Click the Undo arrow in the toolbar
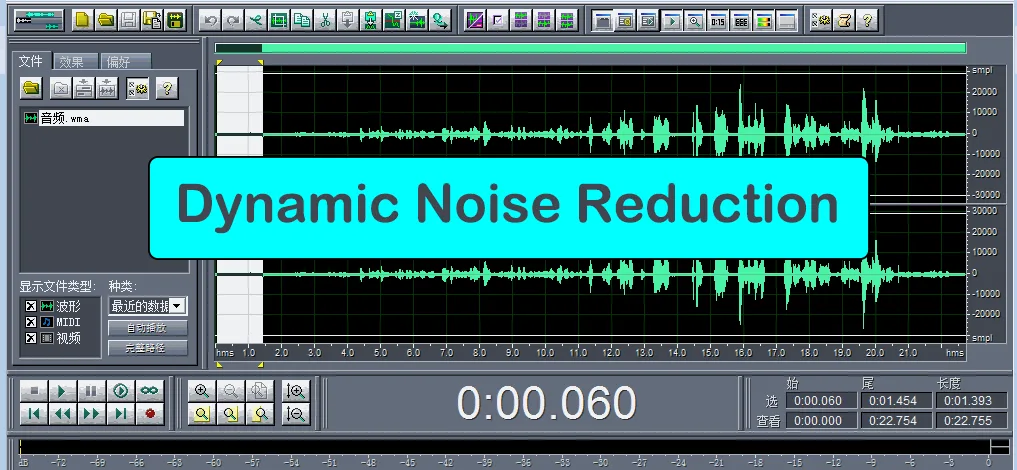The width and height of the screenshot is (1017, 470). pyautogui.click(x=210, y=19)
